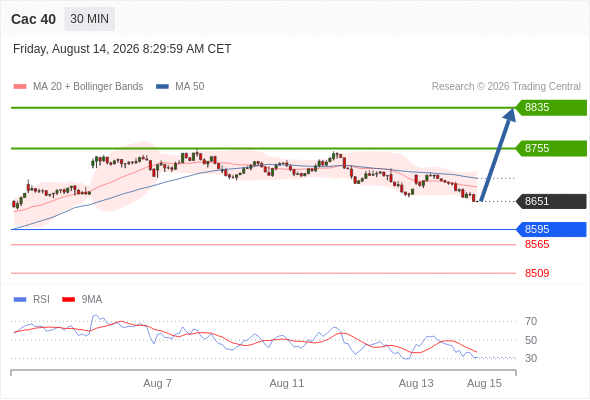This screenshot has width=590, height=400.
Task: Click the red 8565 support label
Action: (537, 245)
